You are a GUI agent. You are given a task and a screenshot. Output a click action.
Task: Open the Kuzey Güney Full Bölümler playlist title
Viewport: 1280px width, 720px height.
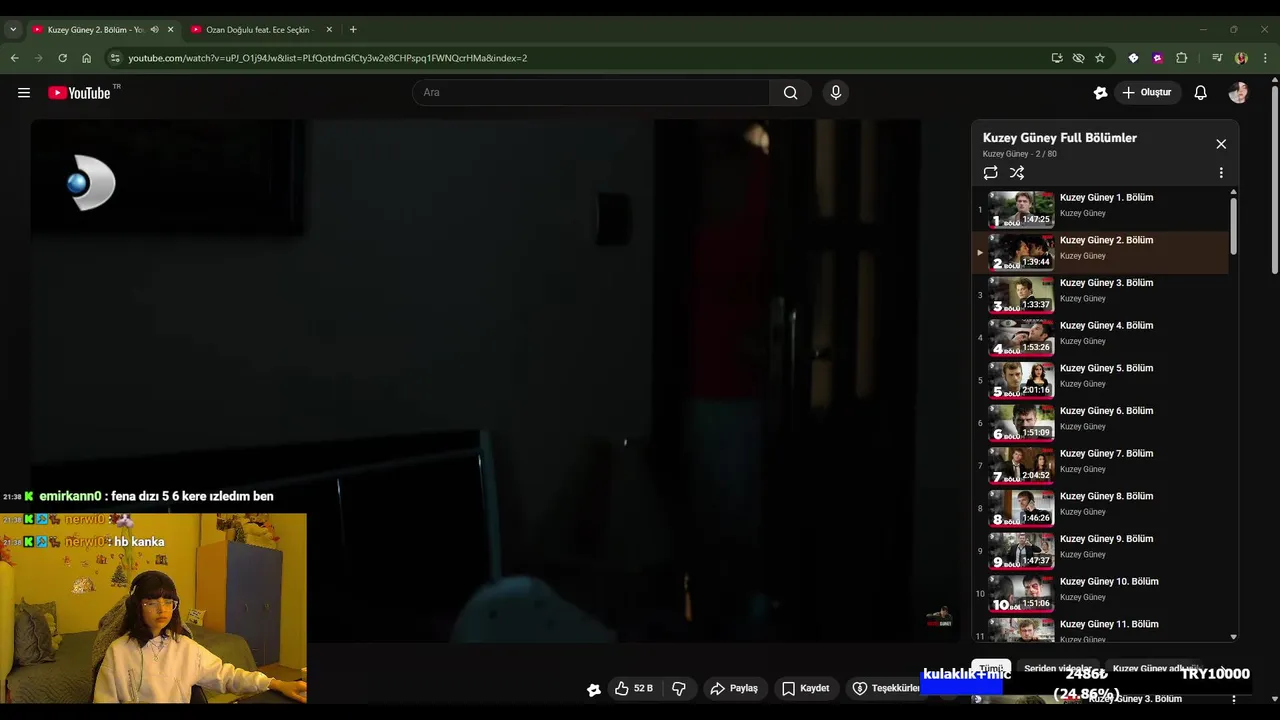pyautogui.click(x=1059, y=138)
